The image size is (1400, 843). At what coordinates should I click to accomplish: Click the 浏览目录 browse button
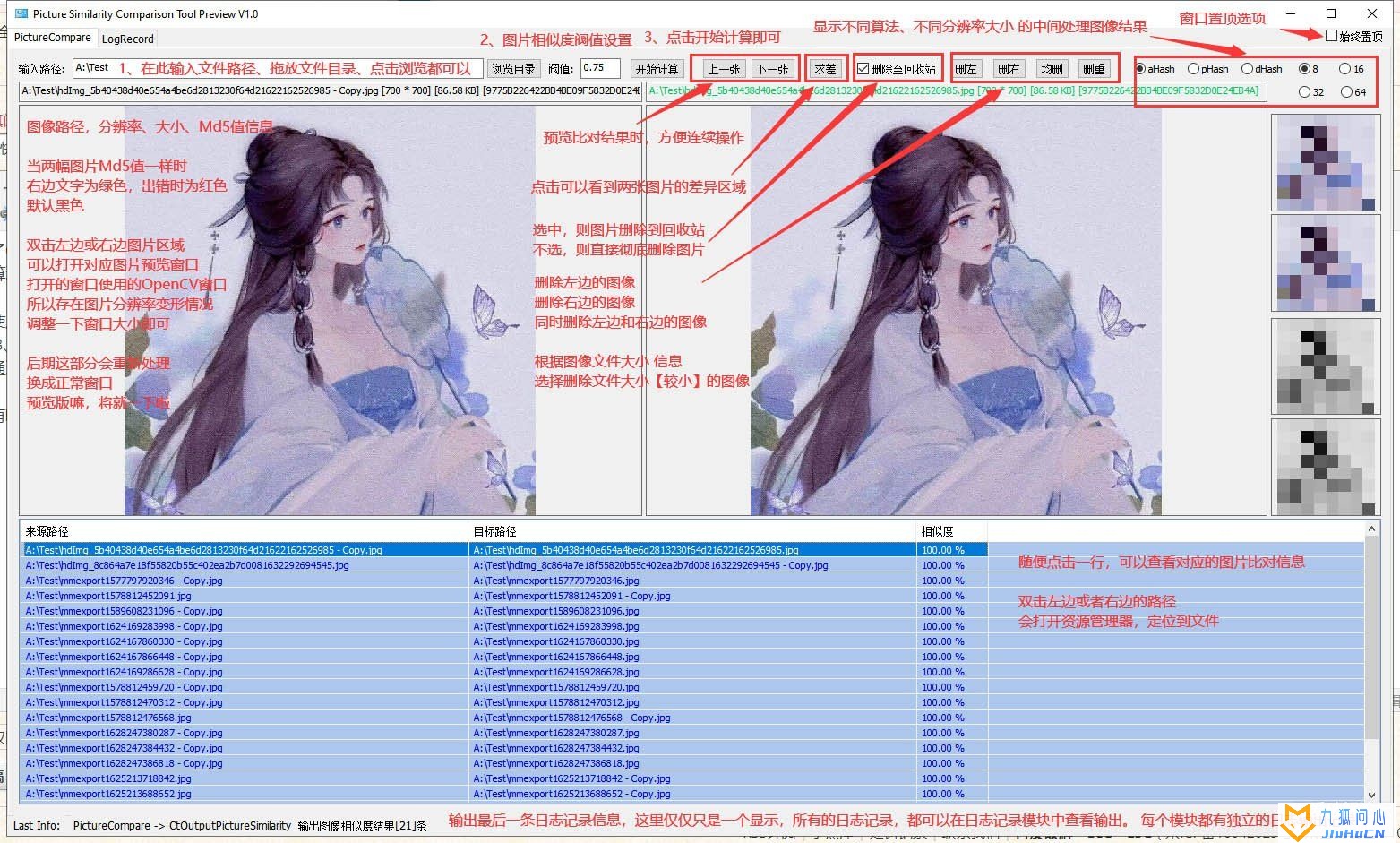click(513, 69)
